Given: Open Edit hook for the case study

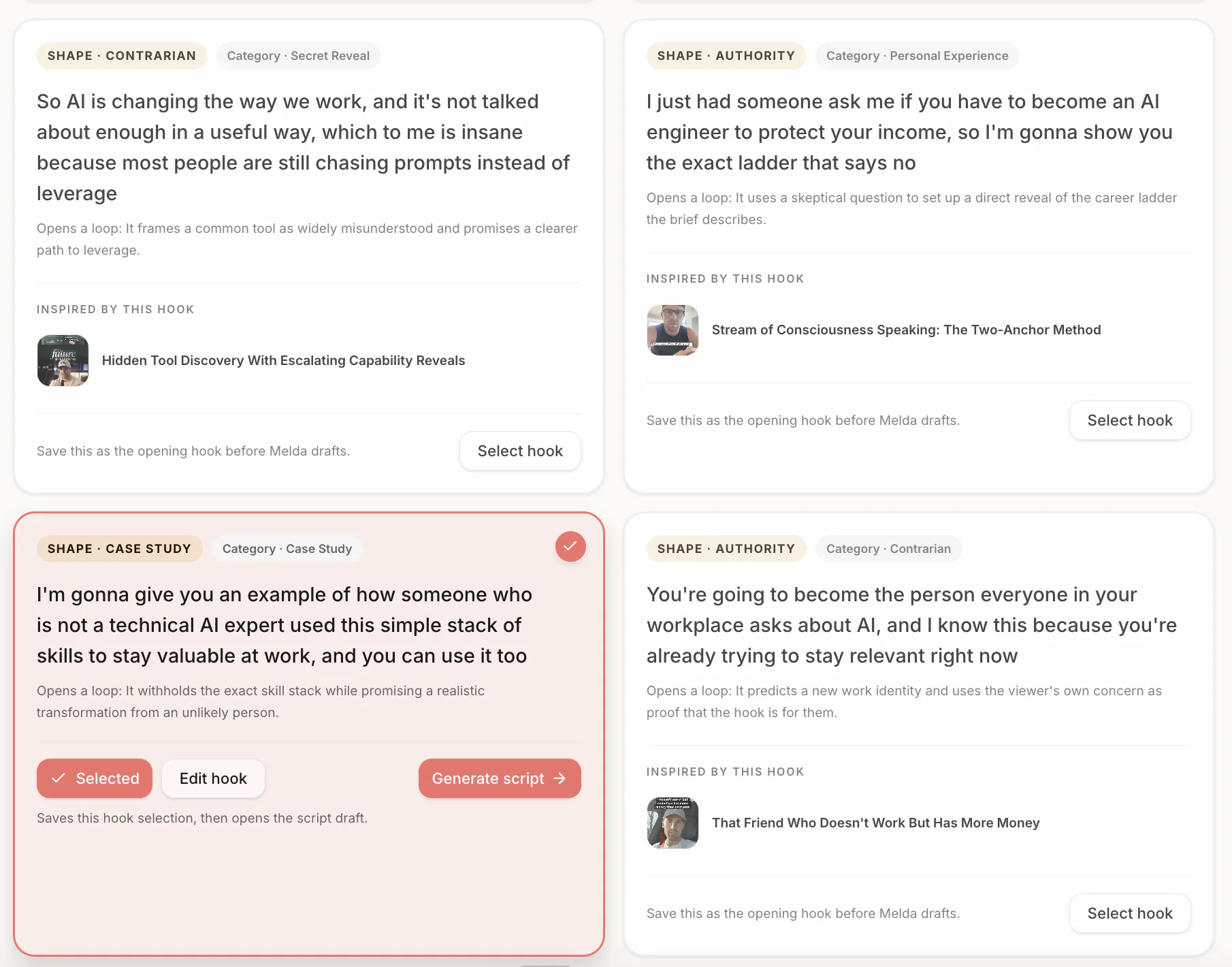Looking at the screenshot, I should click(213, 778).
